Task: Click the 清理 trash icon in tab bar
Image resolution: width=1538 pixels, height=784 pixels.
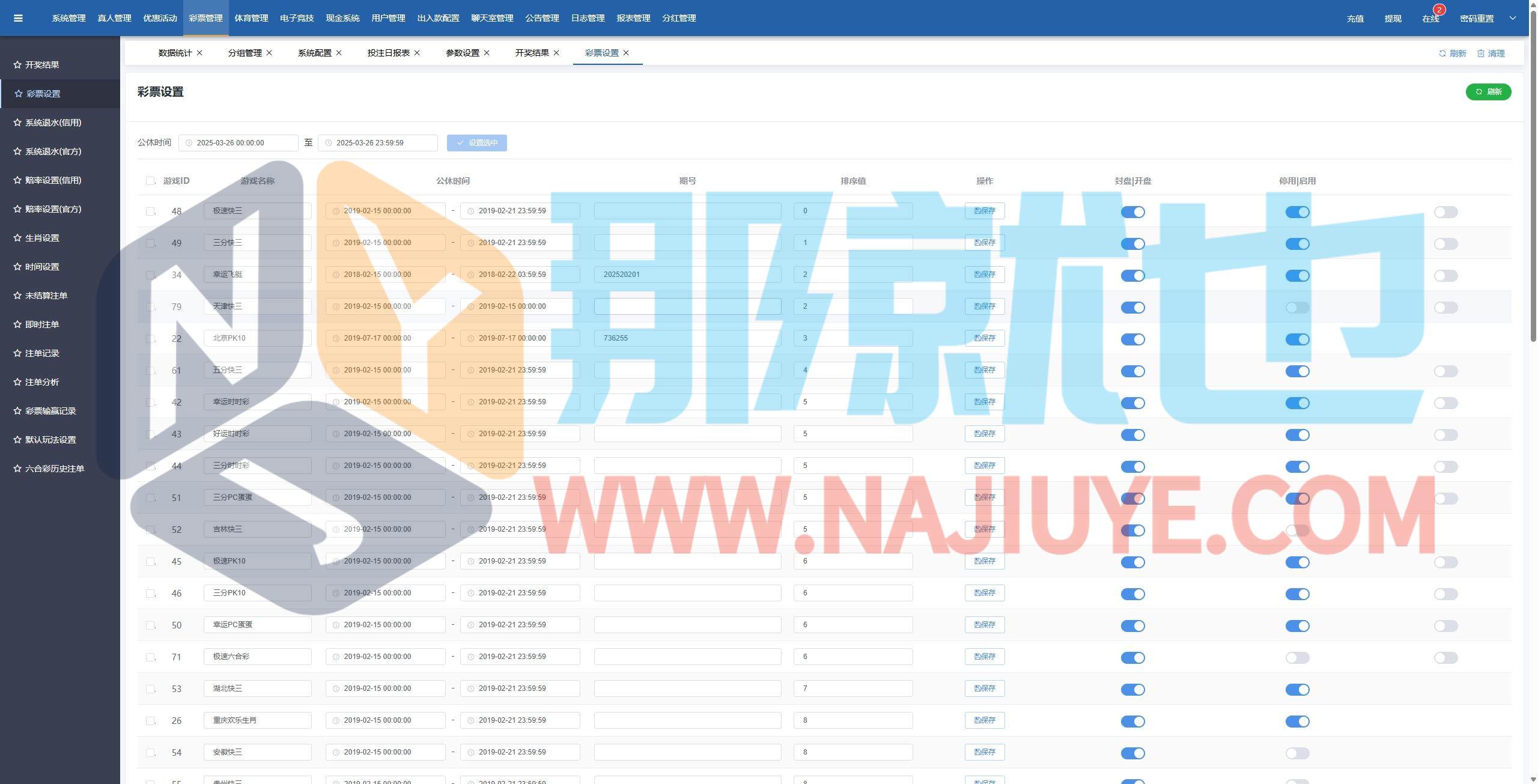Action: pos(1481,53)
